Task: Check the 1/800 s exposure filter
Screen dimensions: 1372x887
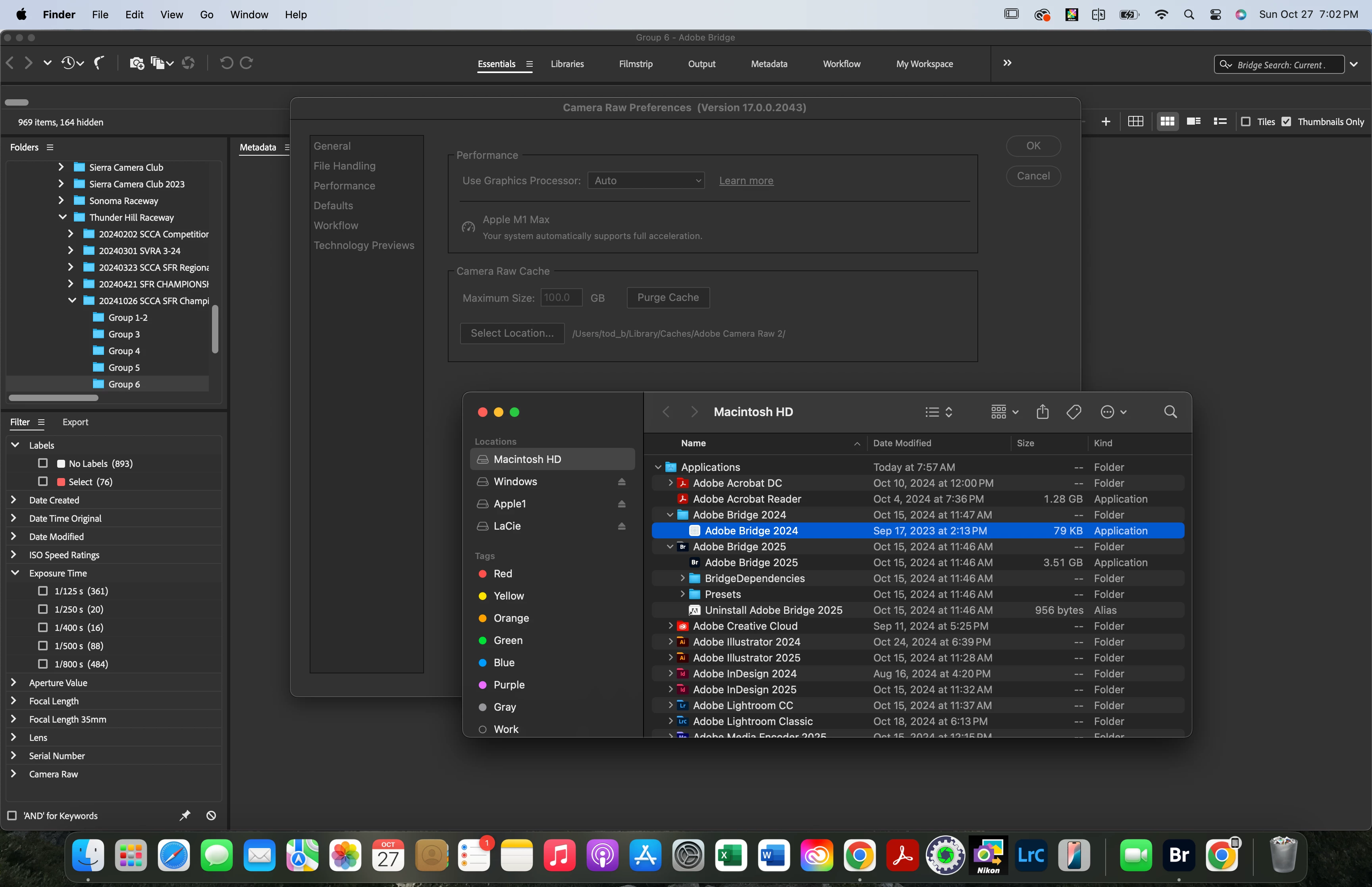Action: pos(42,664)
